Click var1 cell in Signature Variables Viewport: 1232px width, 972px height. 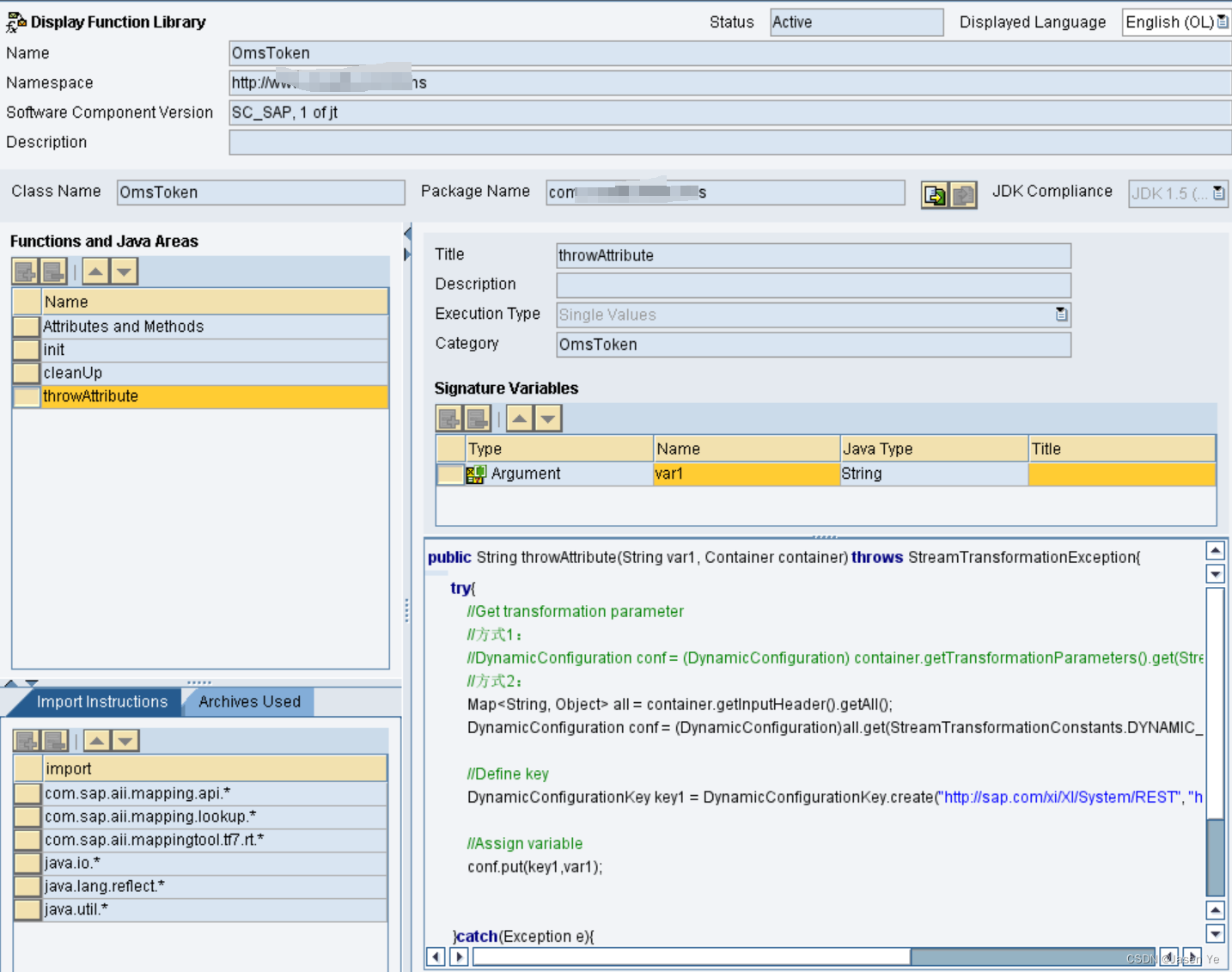747,474
